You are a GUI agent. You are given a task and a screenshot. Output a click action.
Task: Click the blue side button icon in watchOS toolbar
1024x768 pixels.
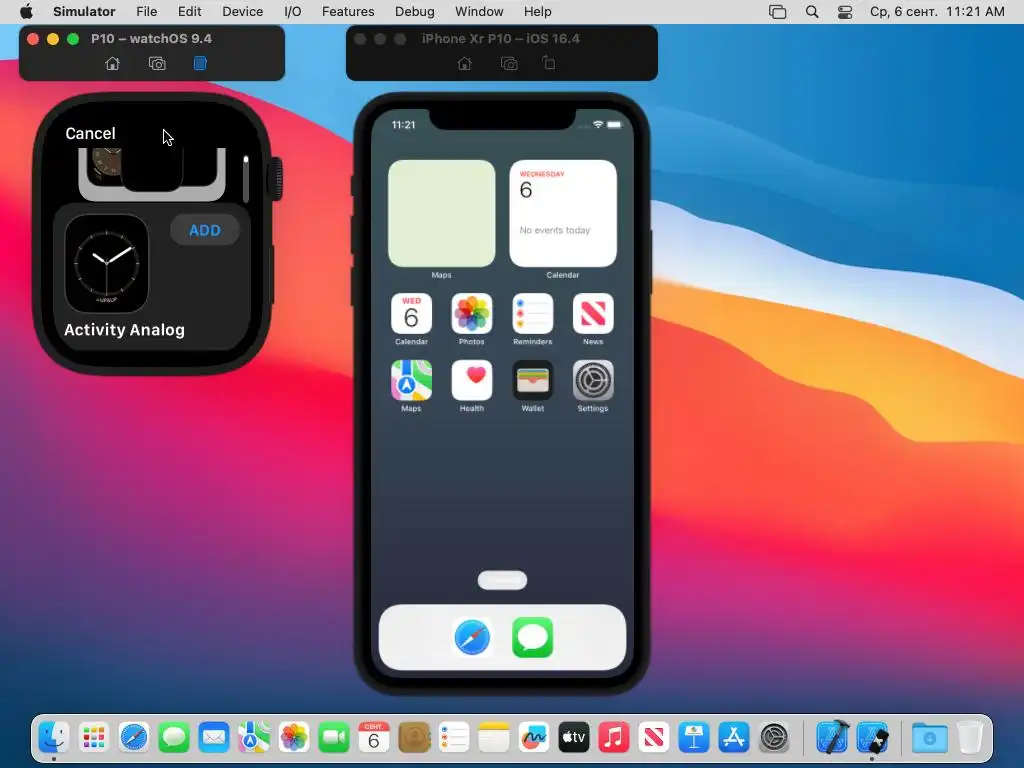(x=200, y=63)
